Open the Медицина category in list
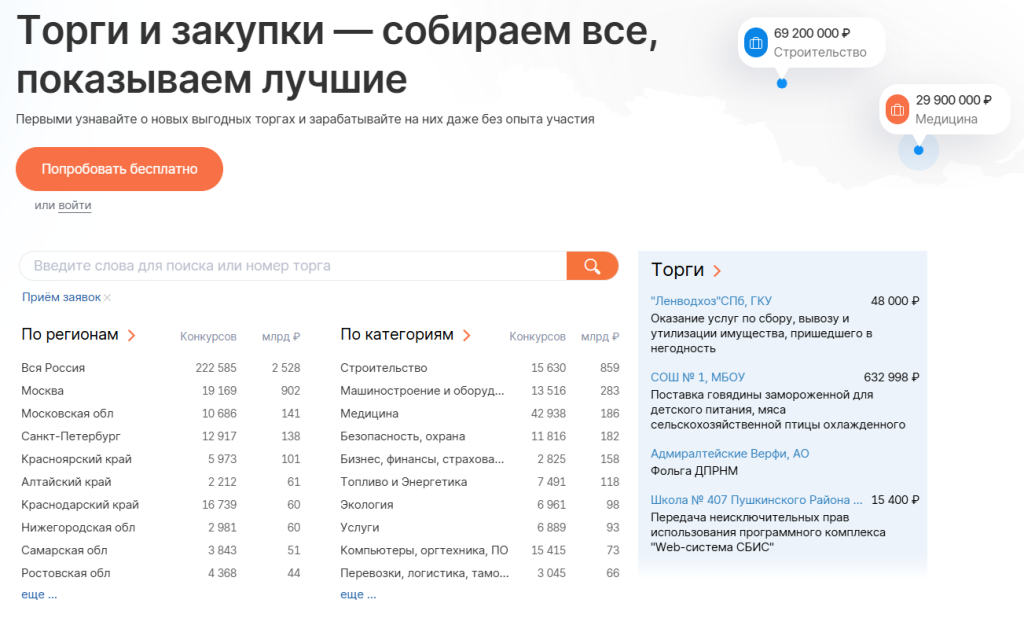This screenshot has height=618, width=1024. pos(369,414)
